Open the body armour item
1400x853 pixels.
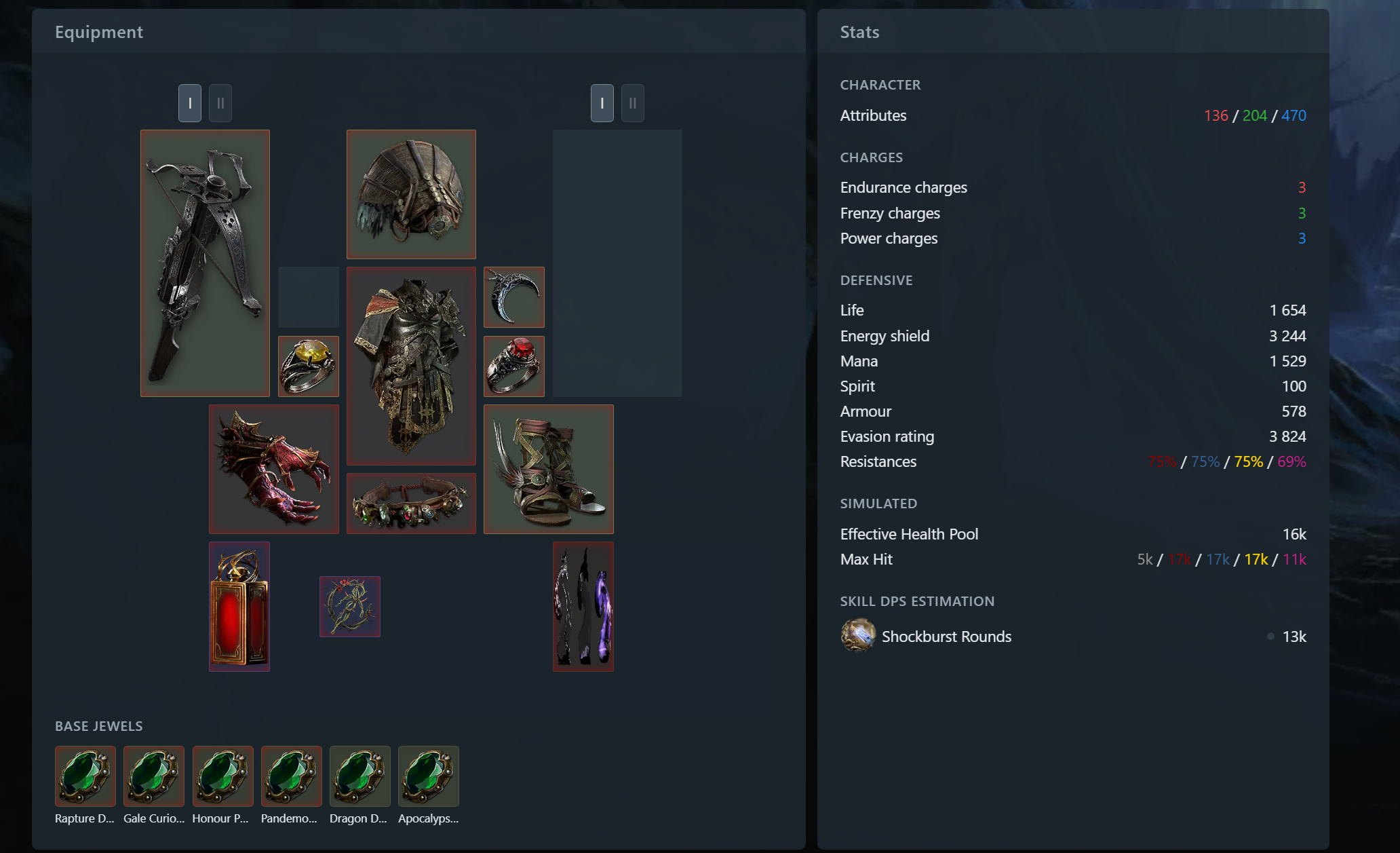point(411,366)
